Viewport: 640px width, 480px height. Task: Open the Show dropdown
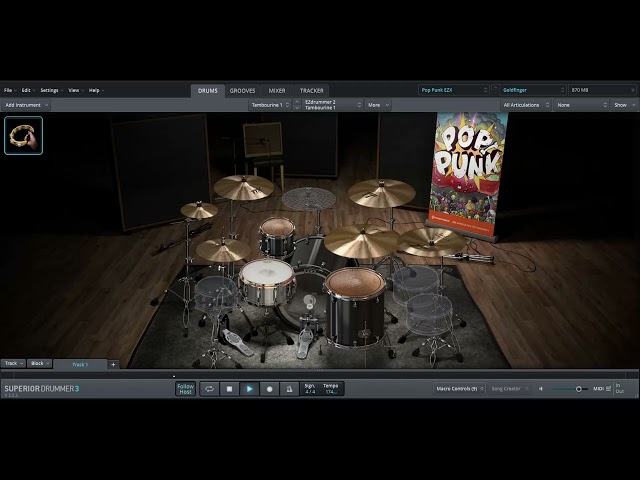point(624,105)
